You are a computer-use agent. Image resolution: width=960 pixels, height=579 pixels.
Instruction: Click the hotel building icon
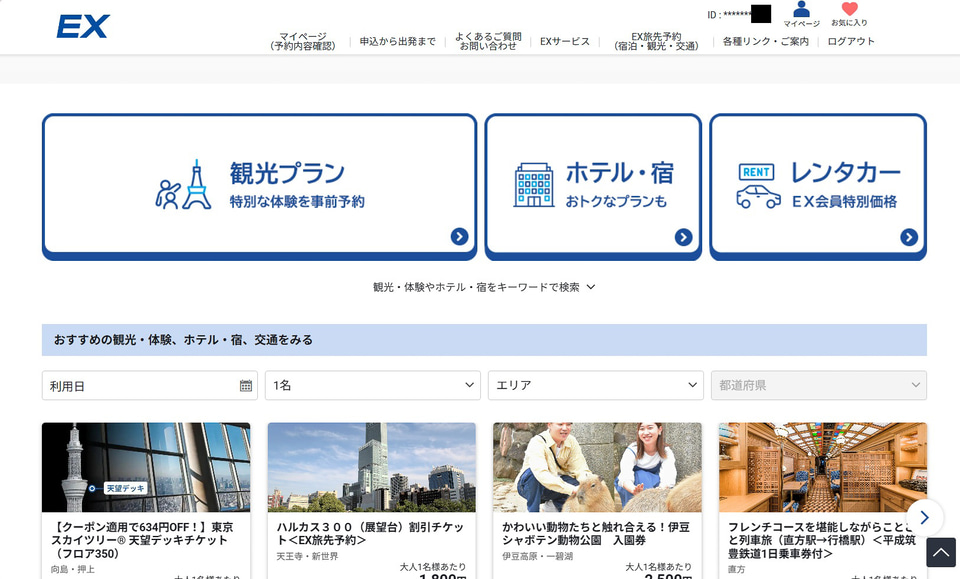(533, 185)
